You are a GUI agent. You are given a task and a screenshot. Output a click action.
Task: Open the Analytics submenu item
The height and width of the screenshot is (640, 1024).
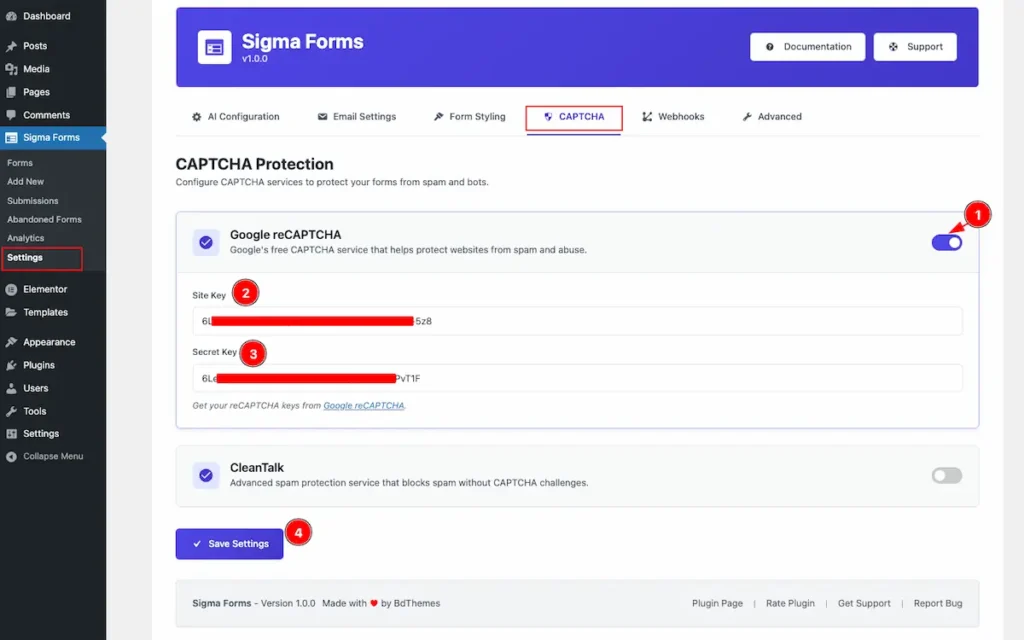[25, 238]
